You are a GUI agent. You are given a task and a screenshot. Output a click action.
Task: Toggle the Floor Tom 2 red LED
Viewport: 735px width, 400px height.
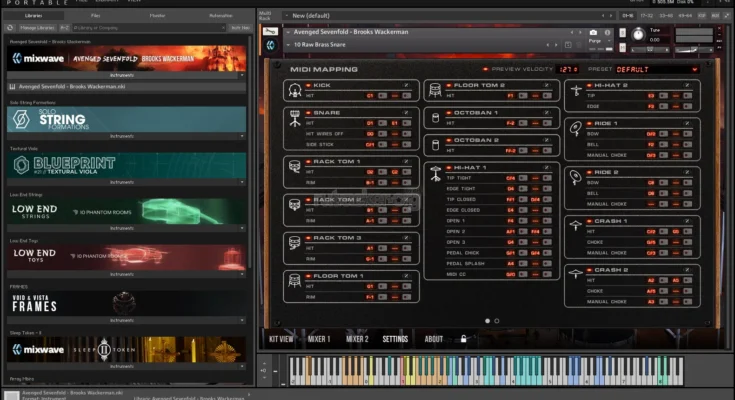449,85
